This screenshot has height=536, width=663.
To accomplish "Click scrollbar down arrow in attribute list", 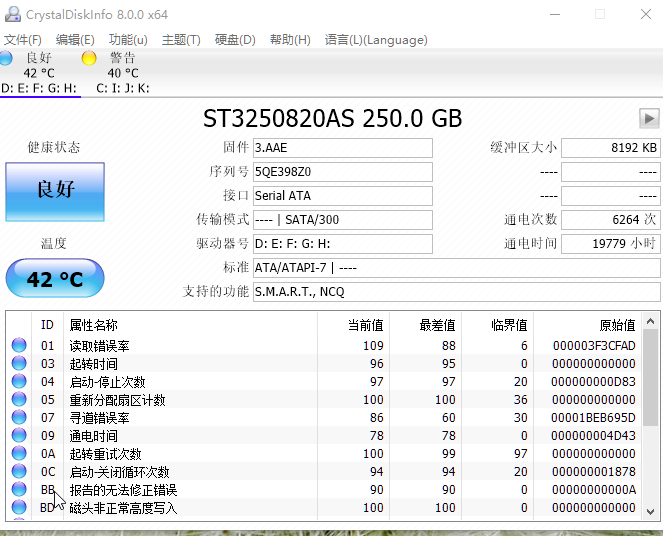I will 650,511.
